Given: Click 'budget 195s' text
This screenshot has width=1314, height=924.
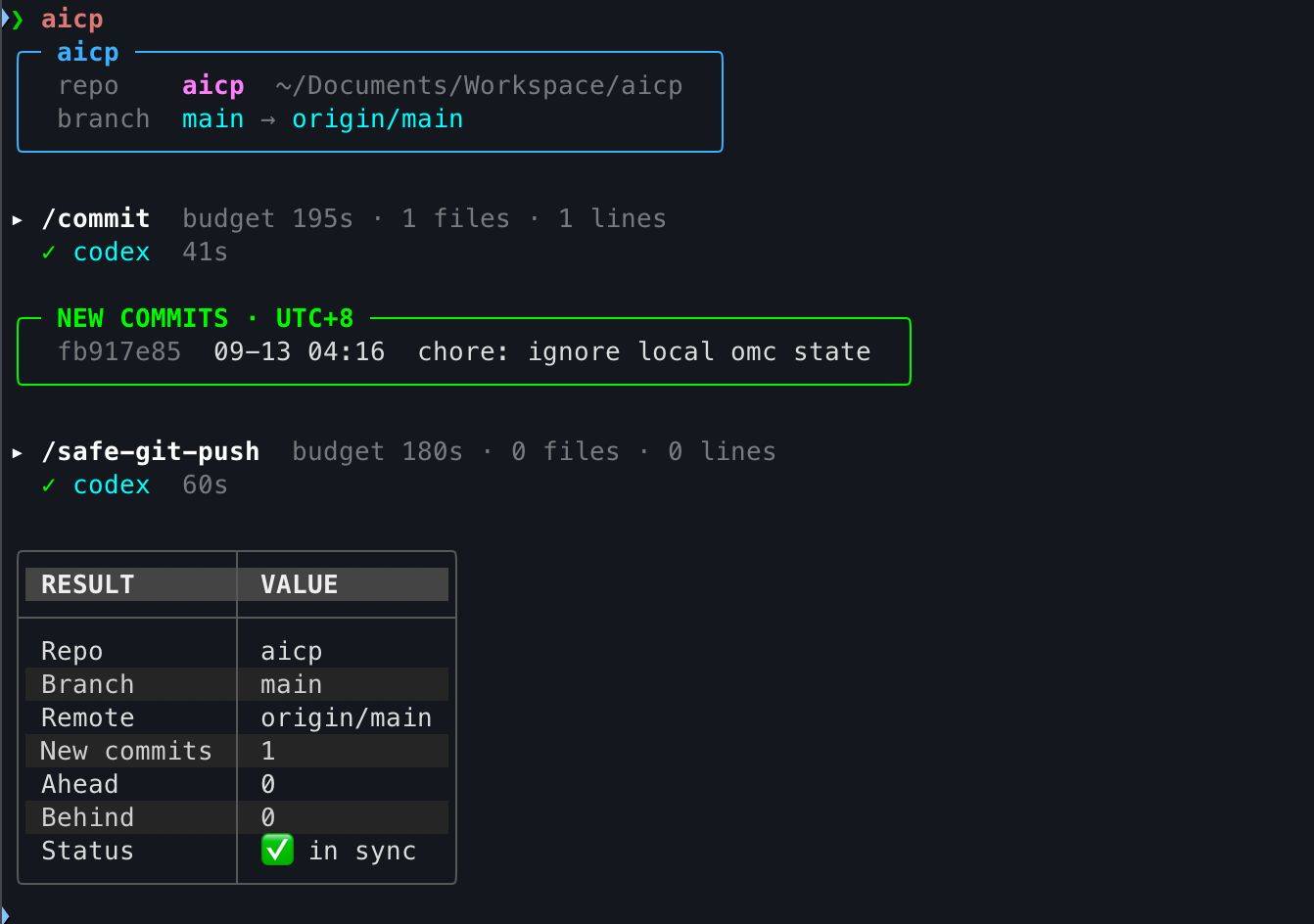Looking at the screenshot, I should click(267, 218).
